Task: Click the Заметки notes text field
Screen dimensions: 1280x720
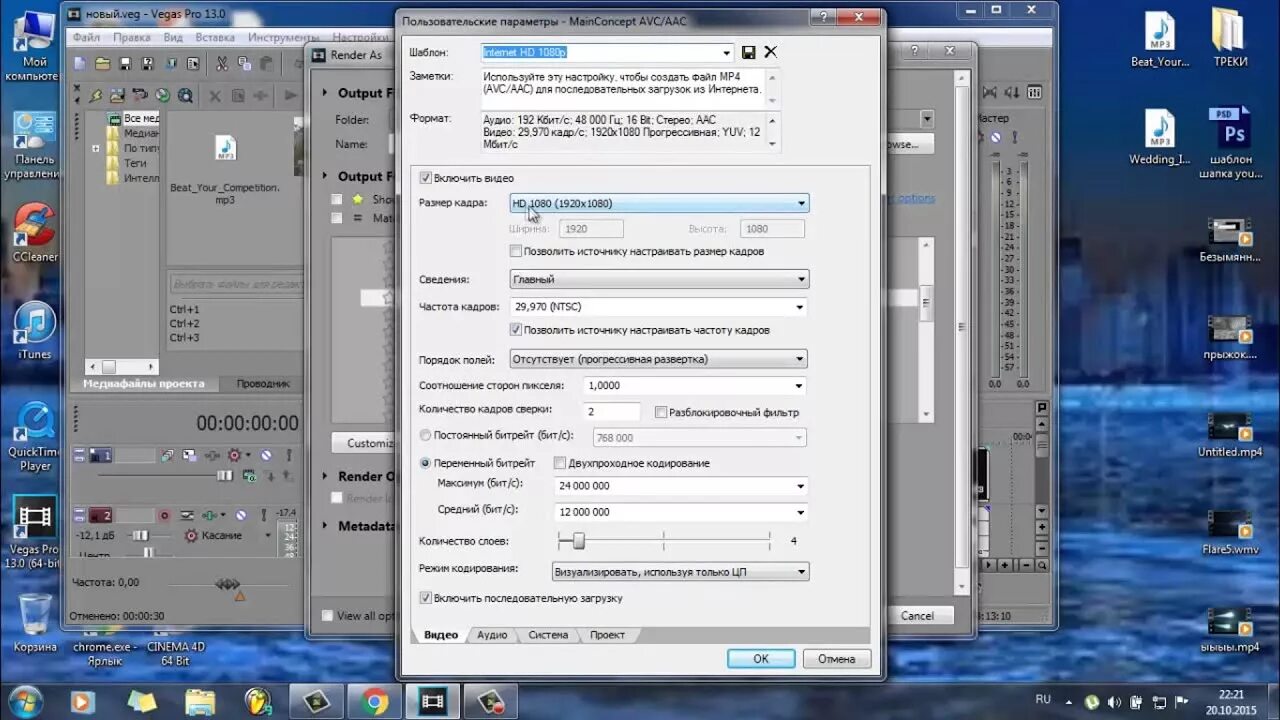Action: [630, 88]
